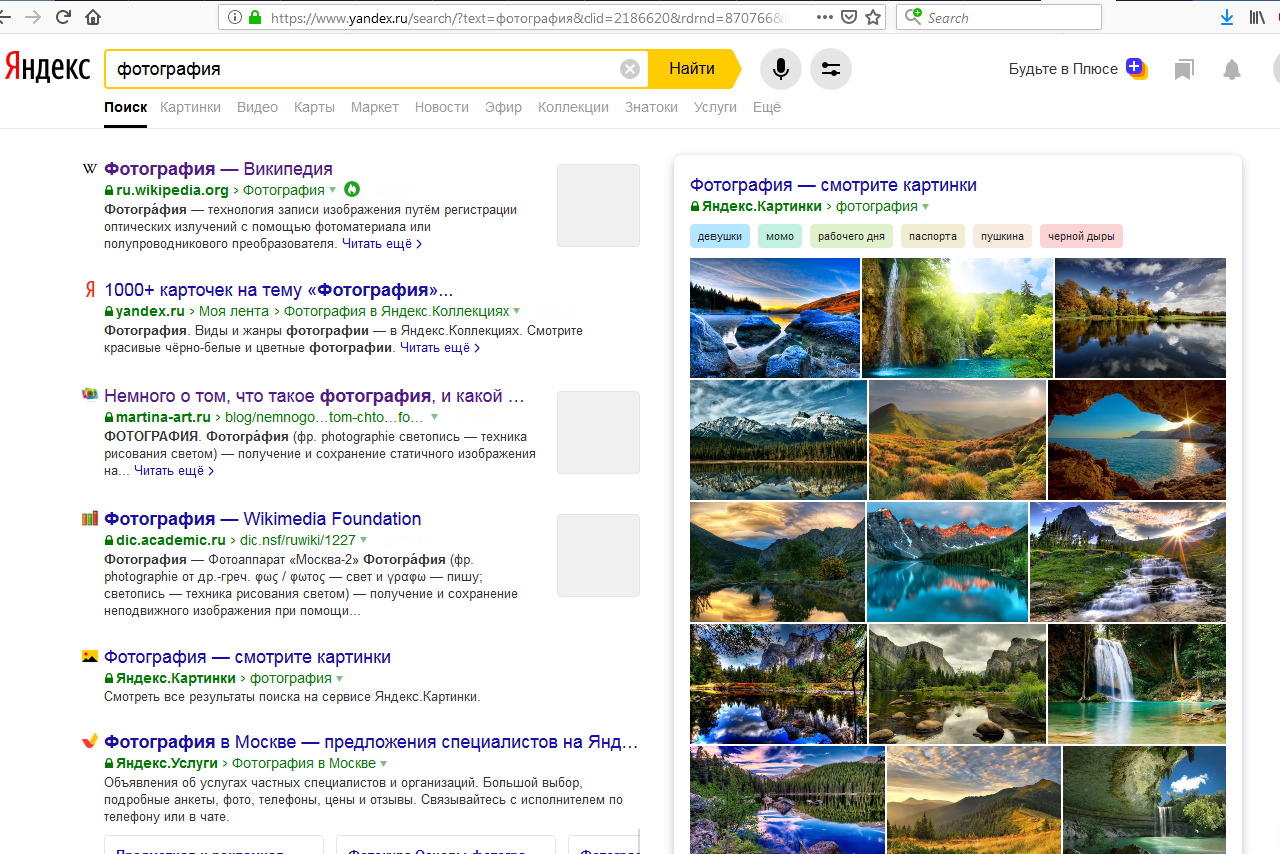Expand Читать ещё under martina-art snippet

[x=174, y=470]
